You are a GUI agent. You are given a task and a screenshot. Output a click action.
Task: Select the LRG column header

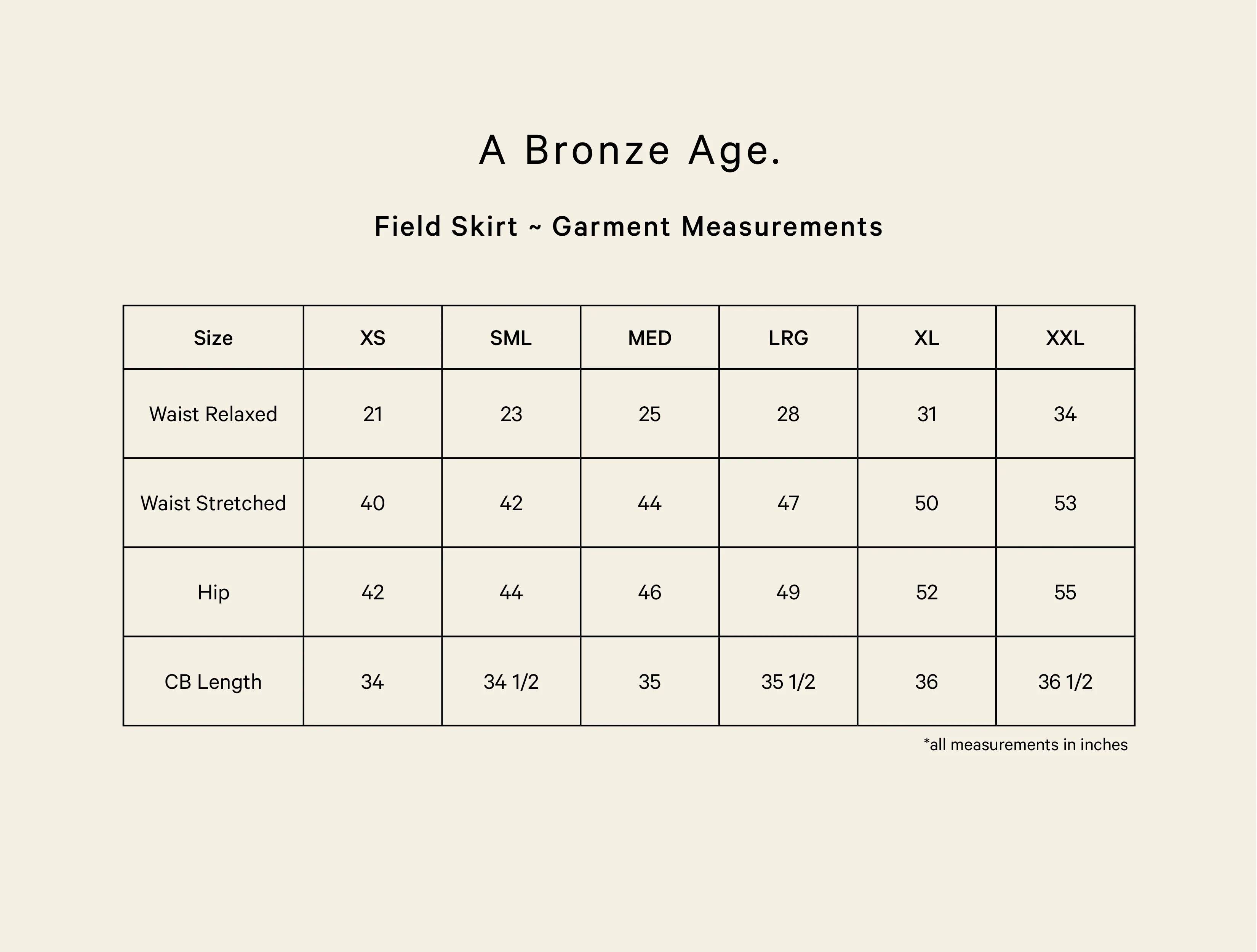pyautogui.click(x=788, y=339)
